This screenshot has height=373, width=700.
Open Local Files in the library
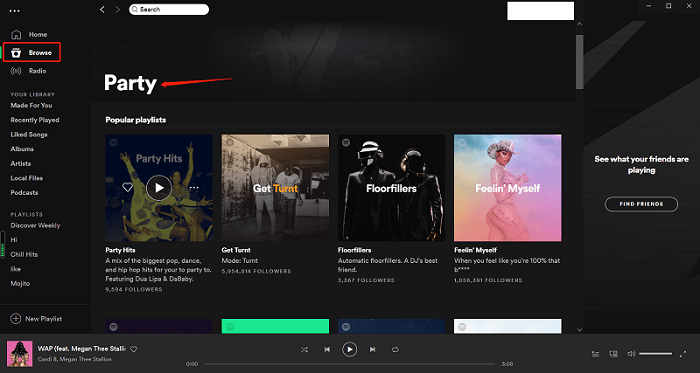pyautogui.click(x=27, y=178)
